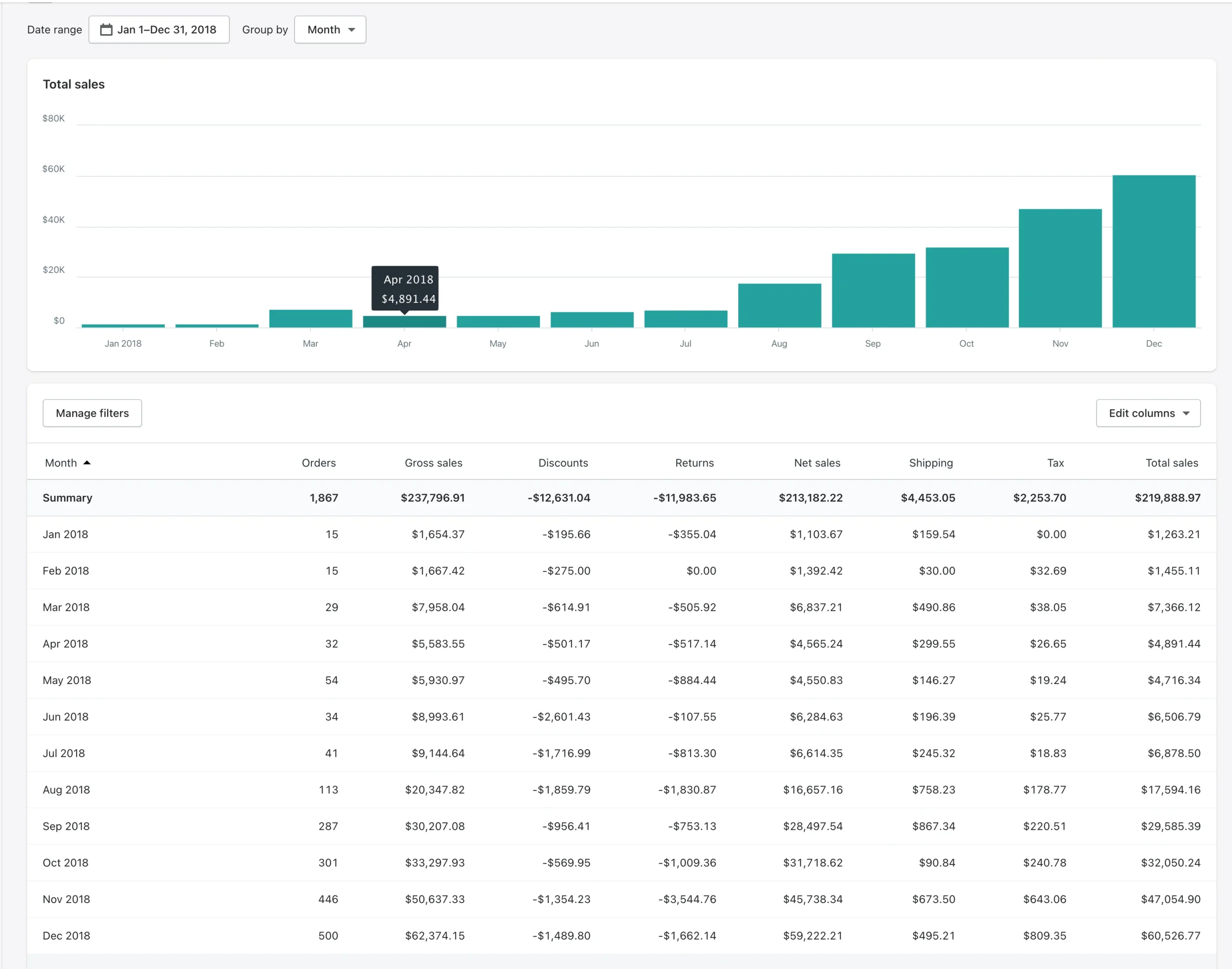Click Aug 2018 orders count 113

tap(328, 790)
